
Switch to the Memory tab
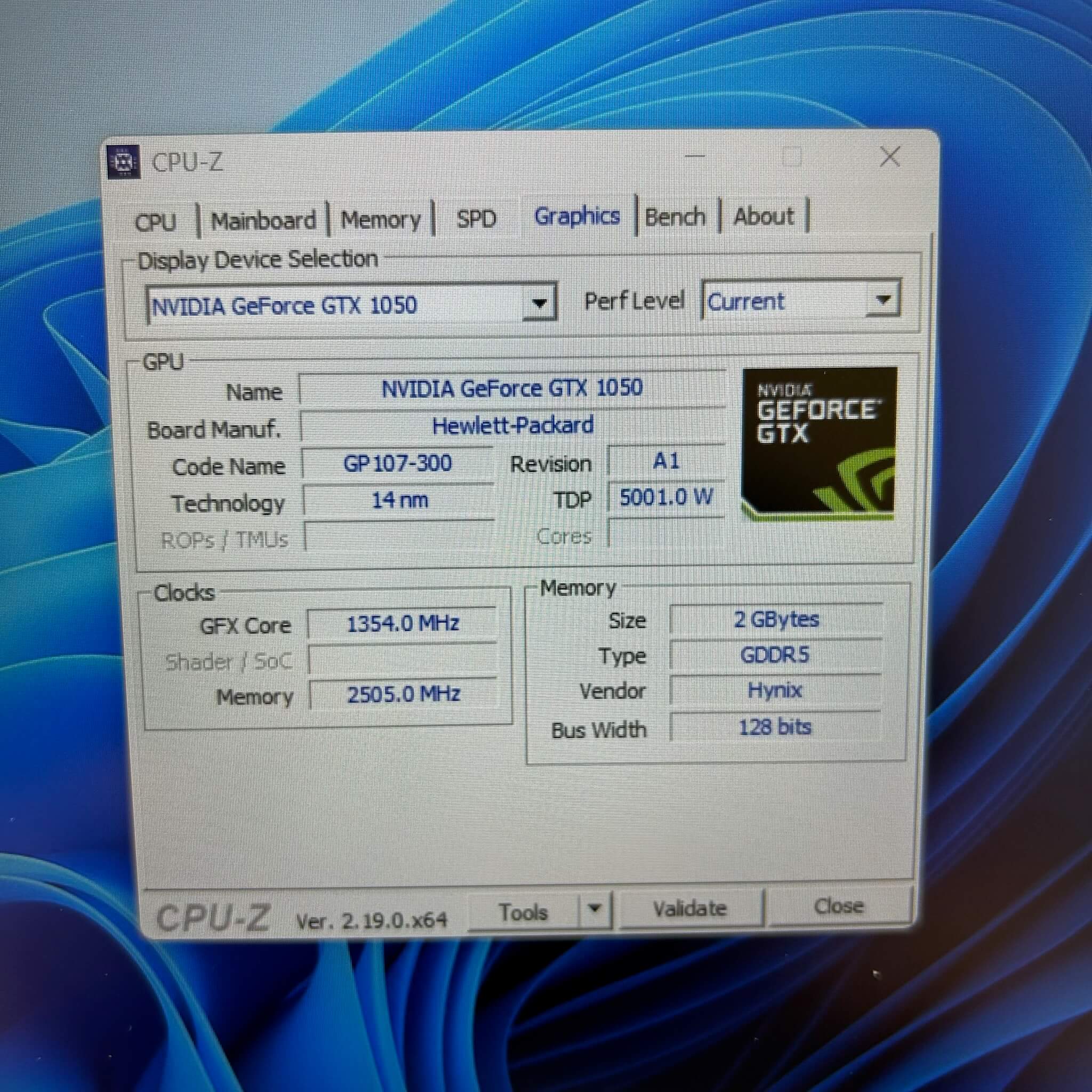[x=381, y=219]
